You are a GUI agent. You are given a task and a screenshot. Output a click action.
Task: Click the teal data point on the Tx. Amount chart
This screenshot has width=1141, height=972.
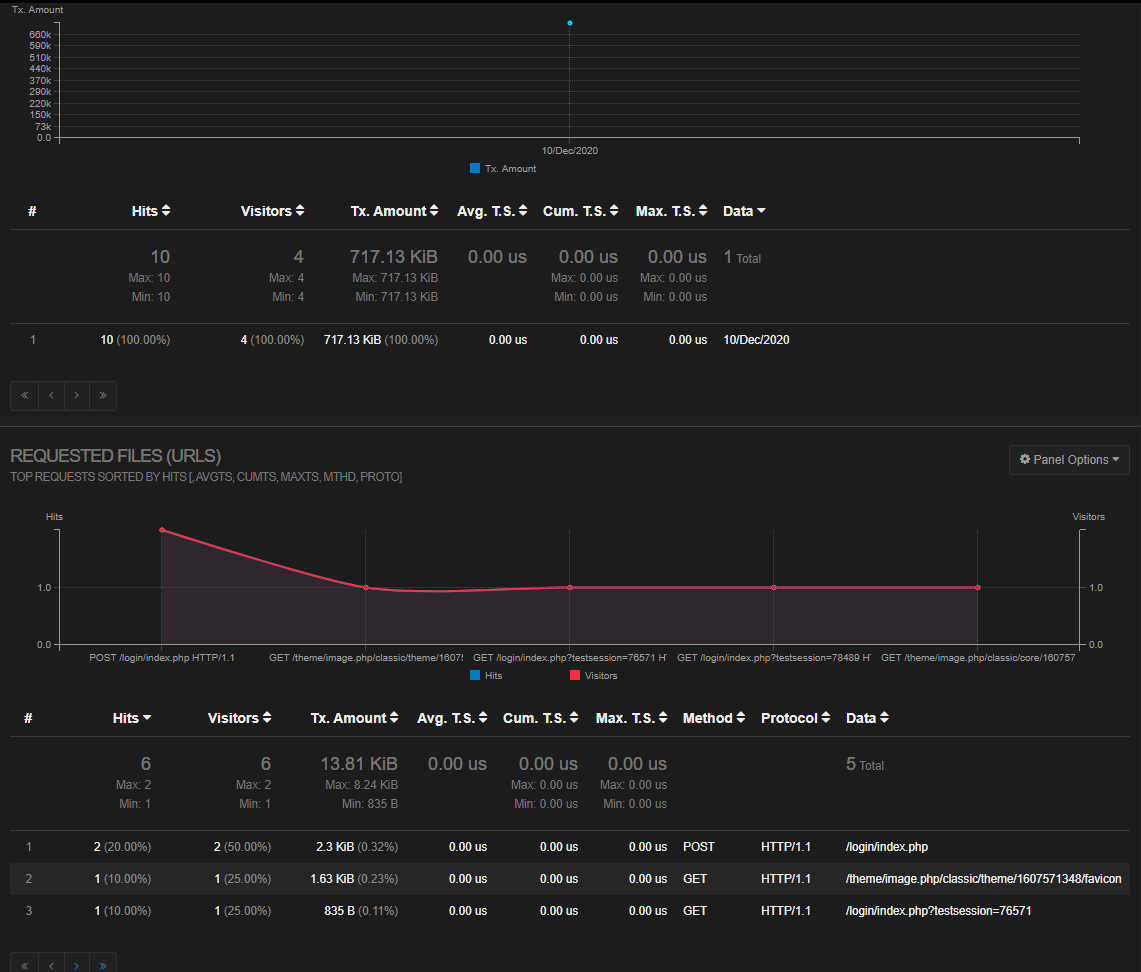(569, 22)
